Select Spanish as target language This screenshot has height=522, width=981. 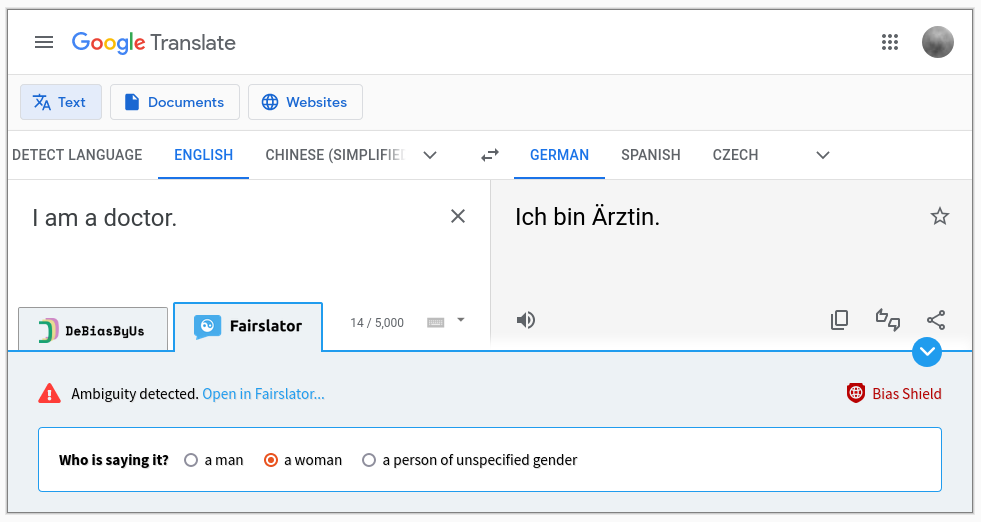651,155
